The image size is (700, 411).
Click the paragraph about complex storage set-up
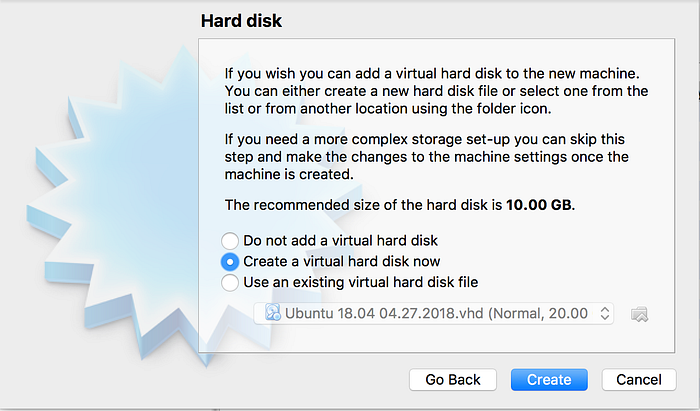[426, 157]
